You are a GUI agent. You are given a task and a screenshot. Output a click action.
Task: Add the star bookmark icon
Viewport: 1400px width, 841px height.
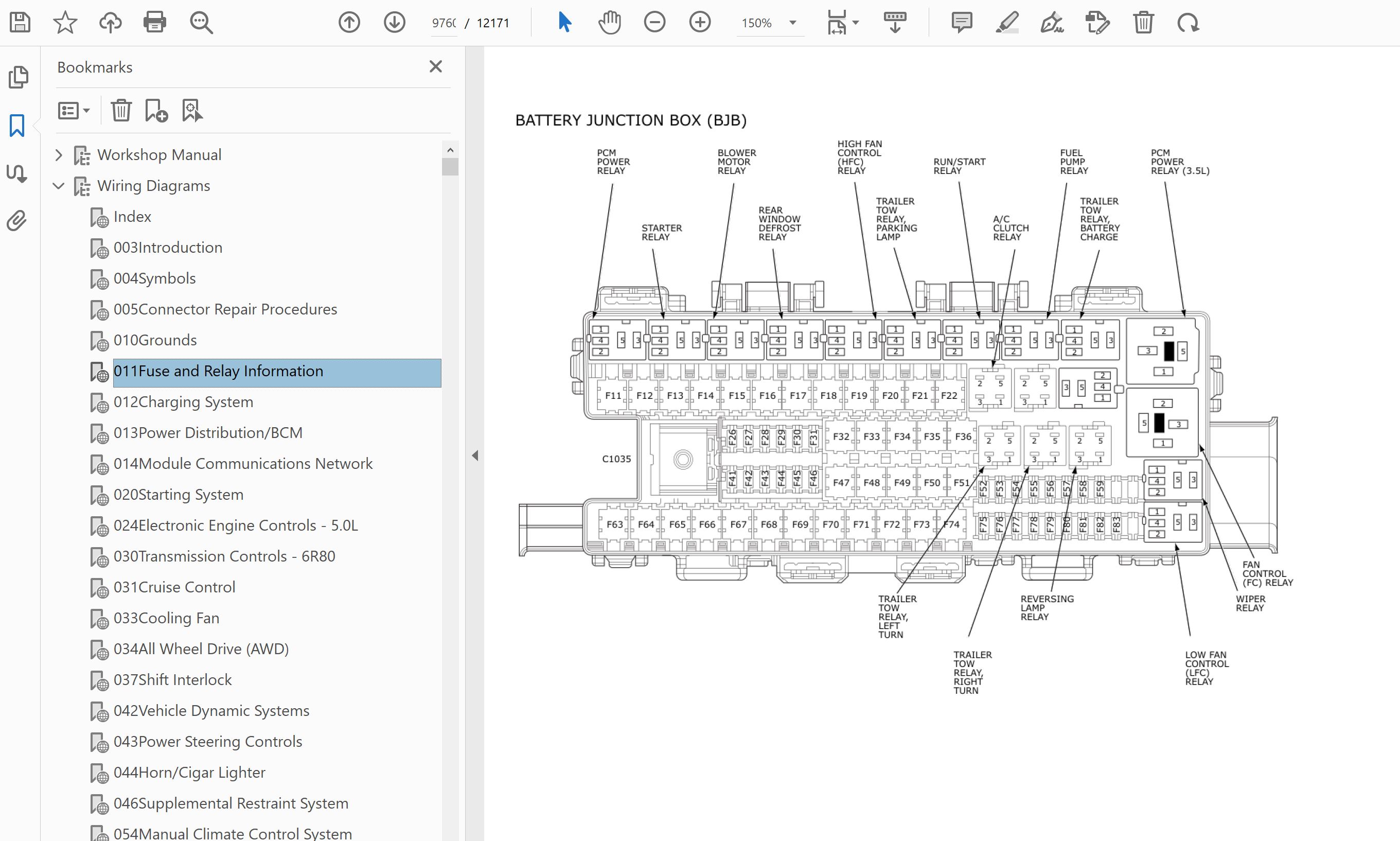coord(64,23)
